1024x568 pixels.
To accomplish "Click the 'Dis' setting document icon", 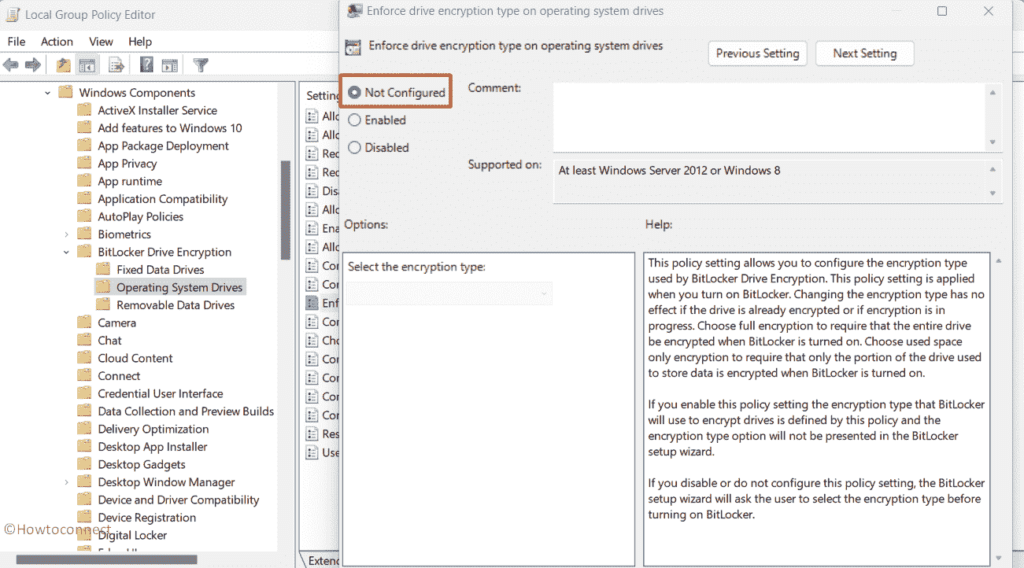I will point(312,191).
